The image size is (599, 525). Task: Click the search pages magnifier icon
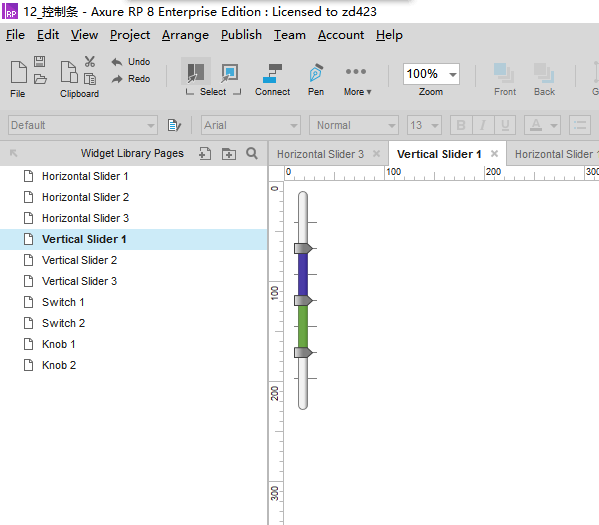252,153
